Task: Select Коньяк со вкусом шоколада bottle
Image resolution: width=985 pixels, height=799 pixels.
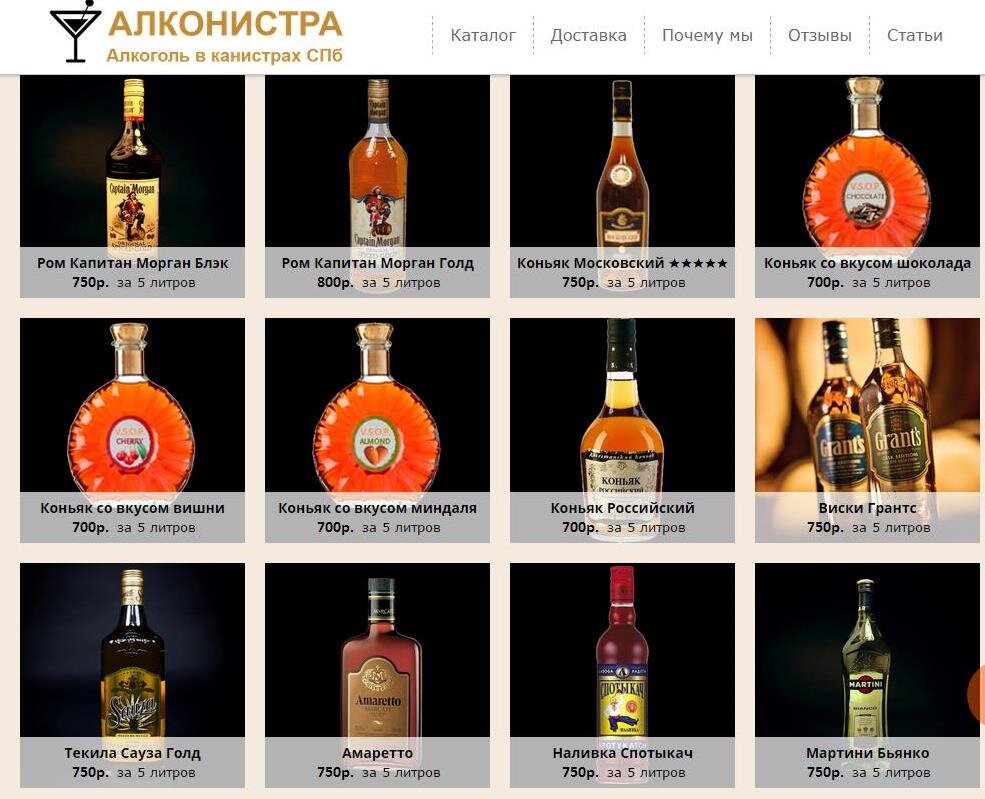Action: pos(867,162)
